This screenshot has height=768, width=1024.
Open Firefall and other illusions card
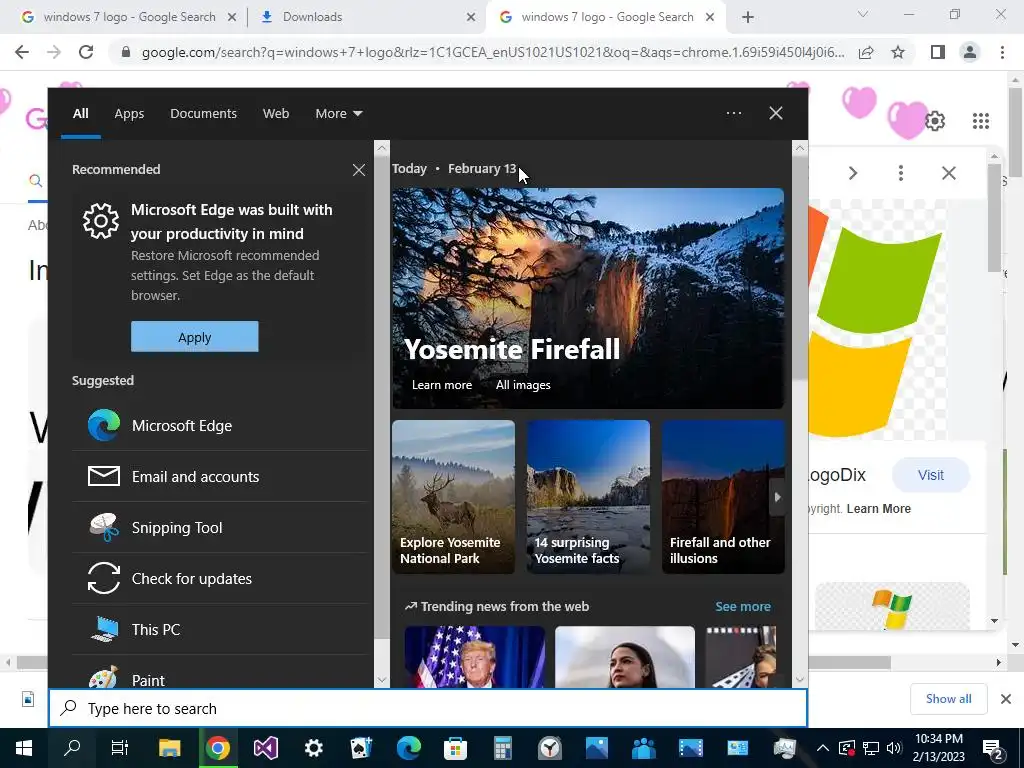pos(723,497)
